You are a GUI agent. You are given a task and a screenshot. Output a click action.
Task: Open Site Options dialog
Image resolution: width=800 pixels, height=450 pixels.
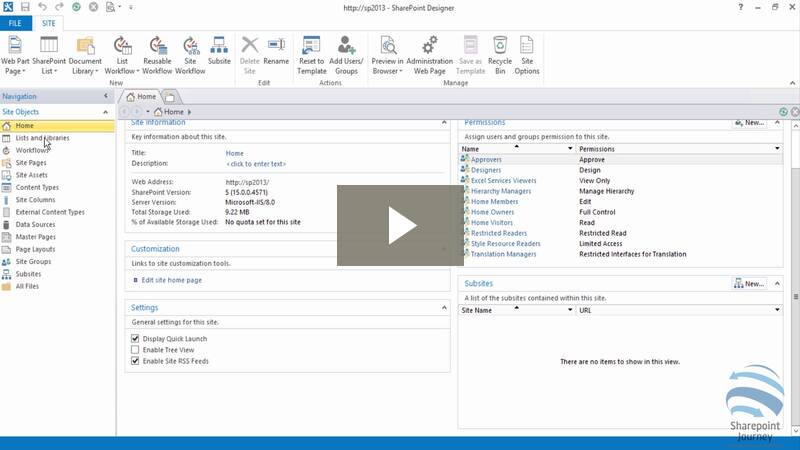[x=527, y=55]
